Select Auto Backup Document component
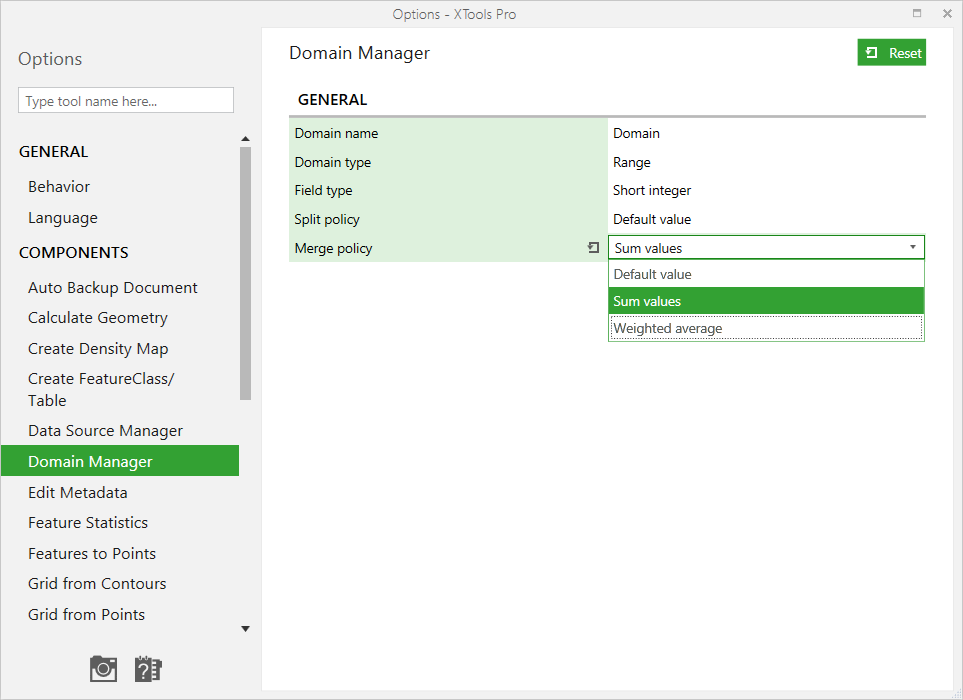 [x=112, y=287]
